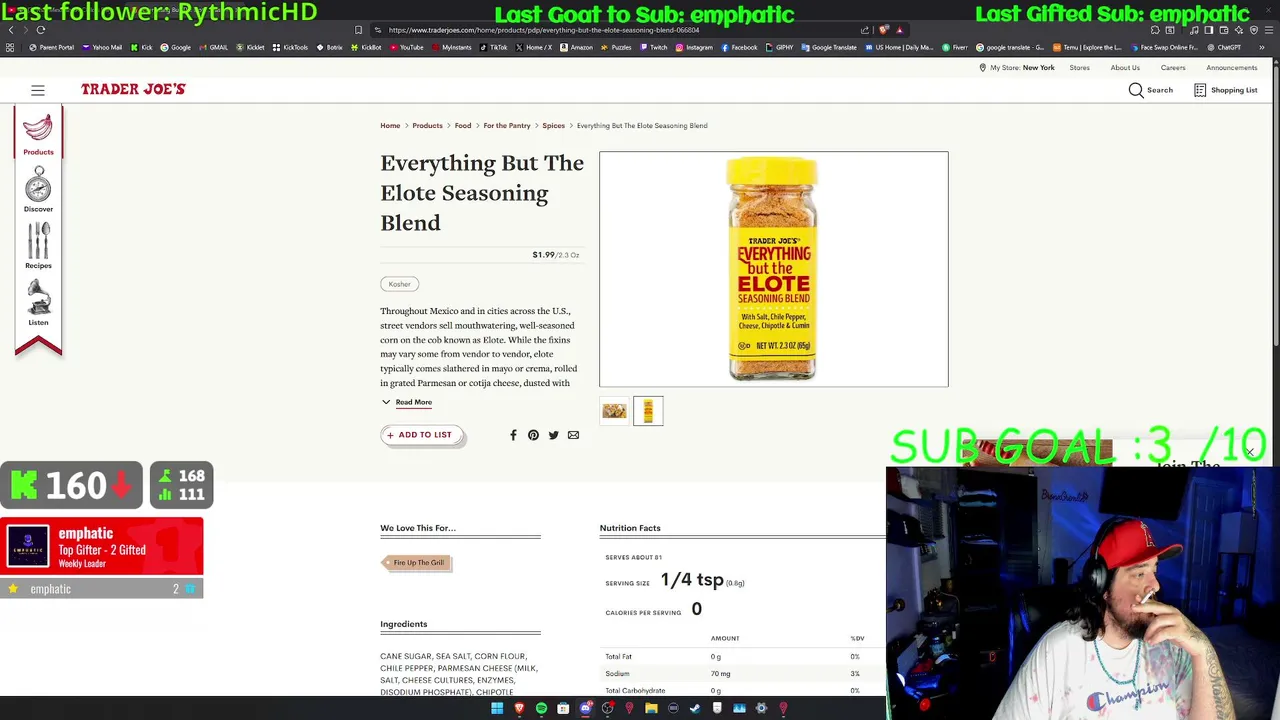
Task: Open Settings gear from taskbar
Action: [x=761, y=708]
